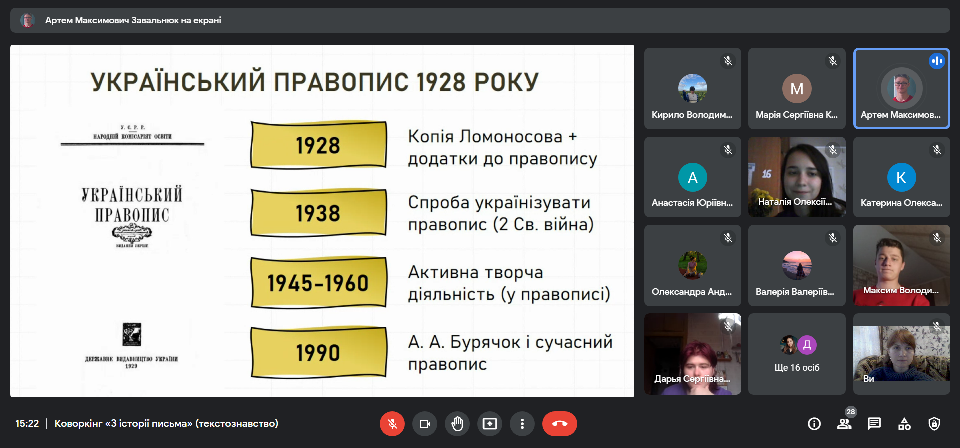Select Кирило Володим... participant tile
The height and width of the screenshot is (448, 960).
tap(692, 89)
